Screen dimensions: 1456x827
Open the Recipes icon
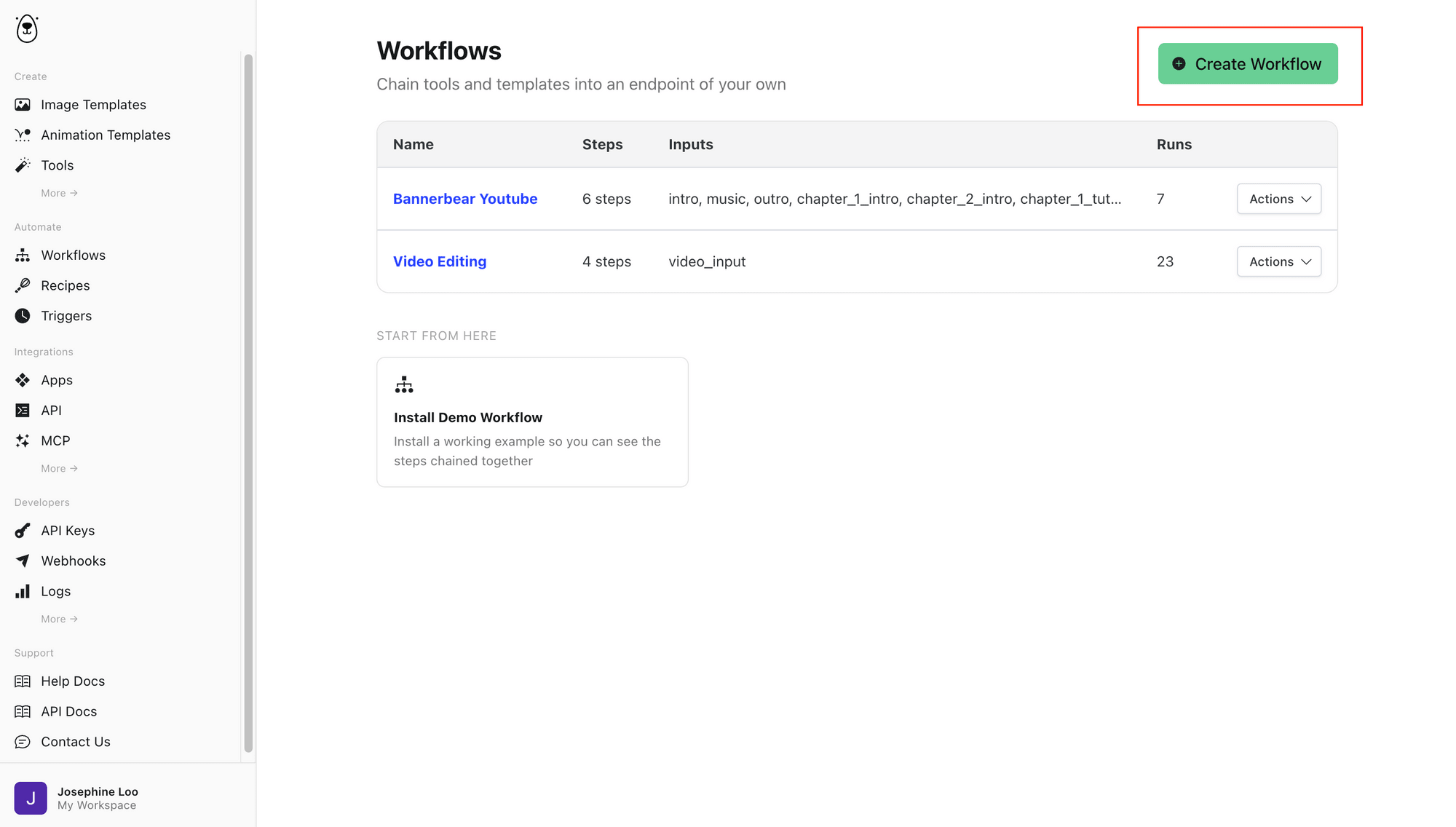(23, 285)
